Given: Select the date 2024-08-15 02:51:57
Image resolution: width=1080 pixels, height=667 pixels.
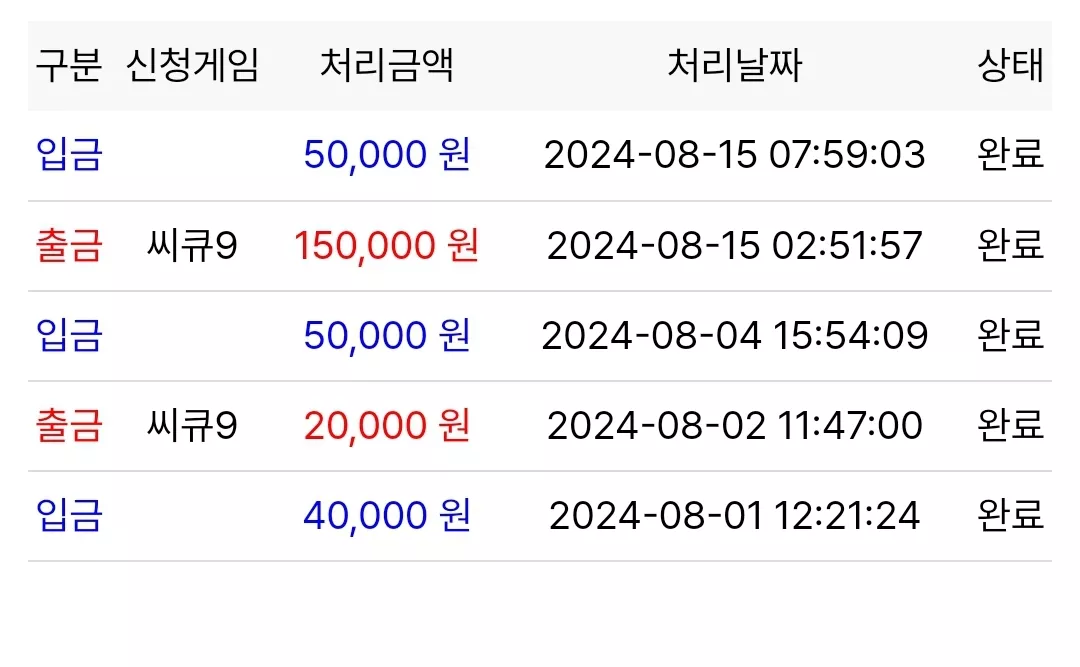Looking at the screenshot, I should (734, 245).
